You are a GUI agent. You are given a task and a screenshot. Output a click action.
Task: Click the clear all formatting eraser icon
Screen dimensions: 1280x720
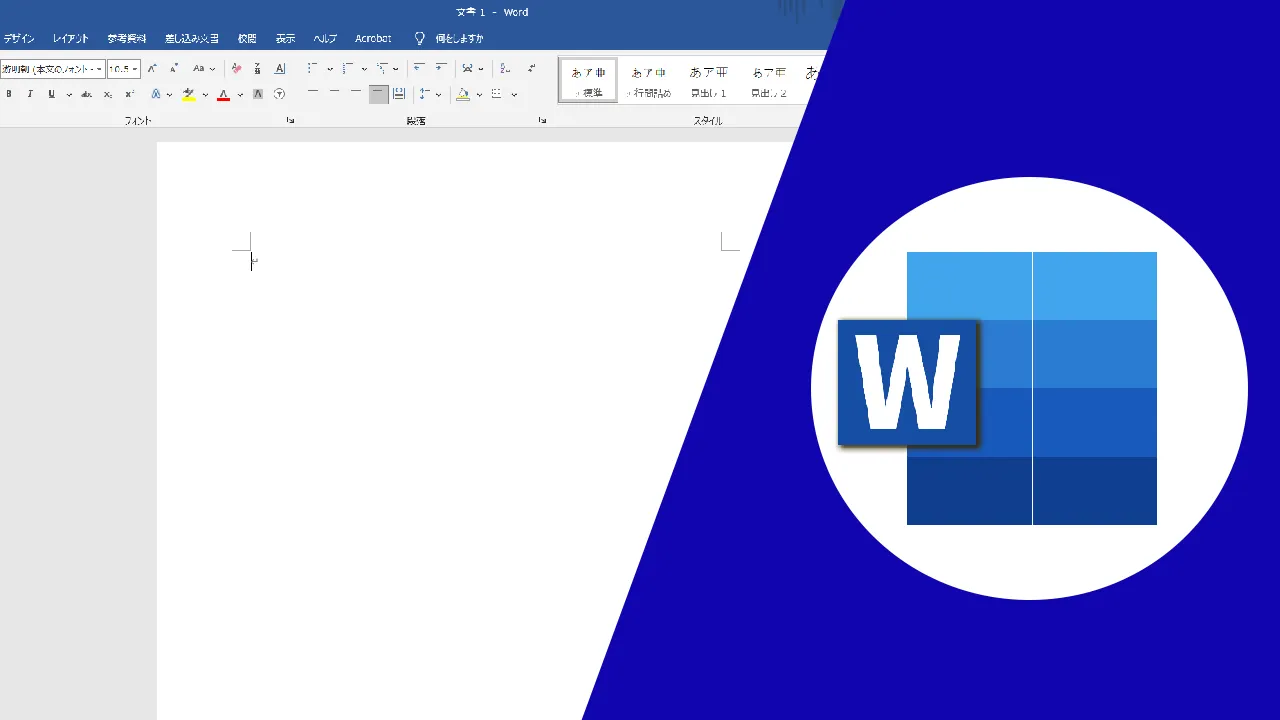tap(236, 69)
